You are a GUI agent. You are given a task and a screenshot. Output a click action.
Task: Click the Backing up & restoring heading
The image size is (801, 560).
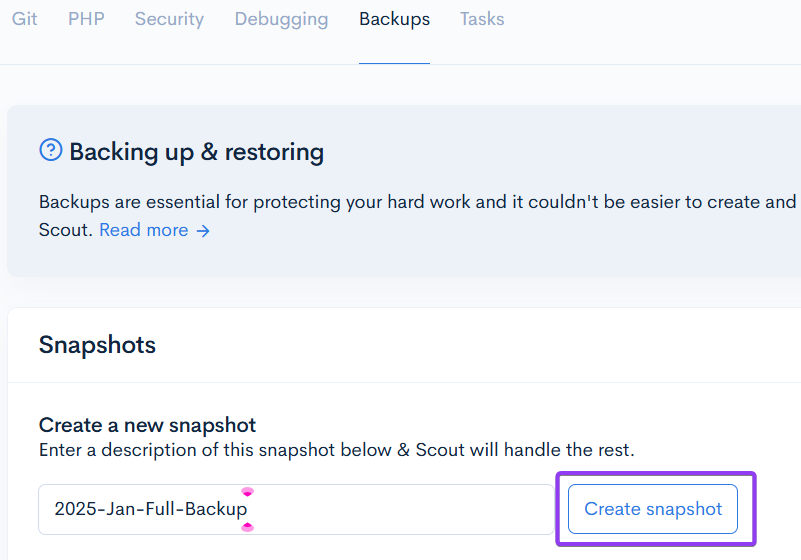pos(196,152)
